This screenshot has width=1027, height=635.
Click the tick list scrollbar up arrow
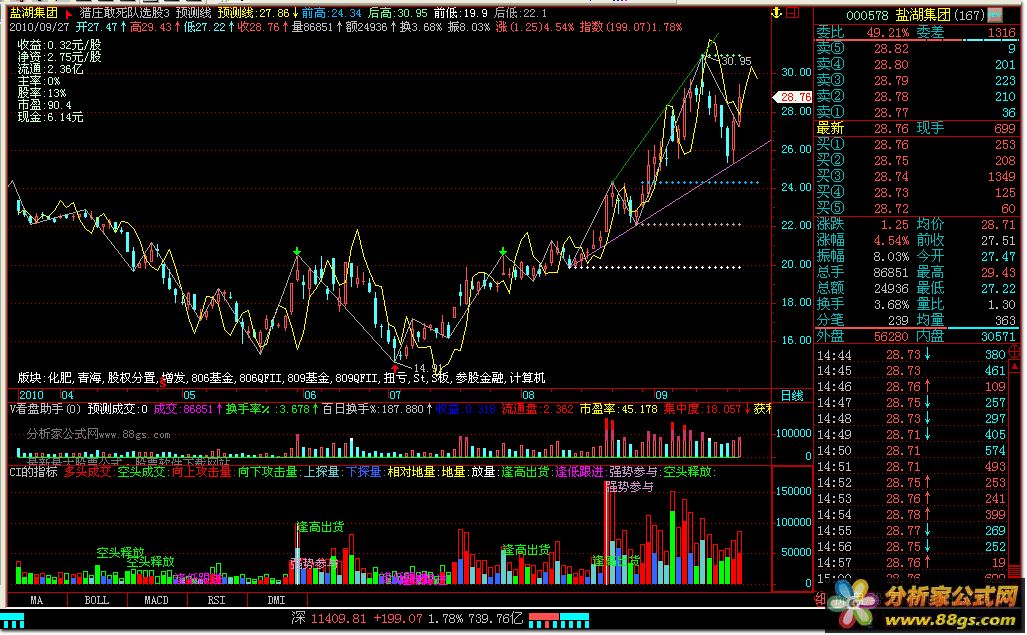pyautogui.click(x=1016, y=367)
